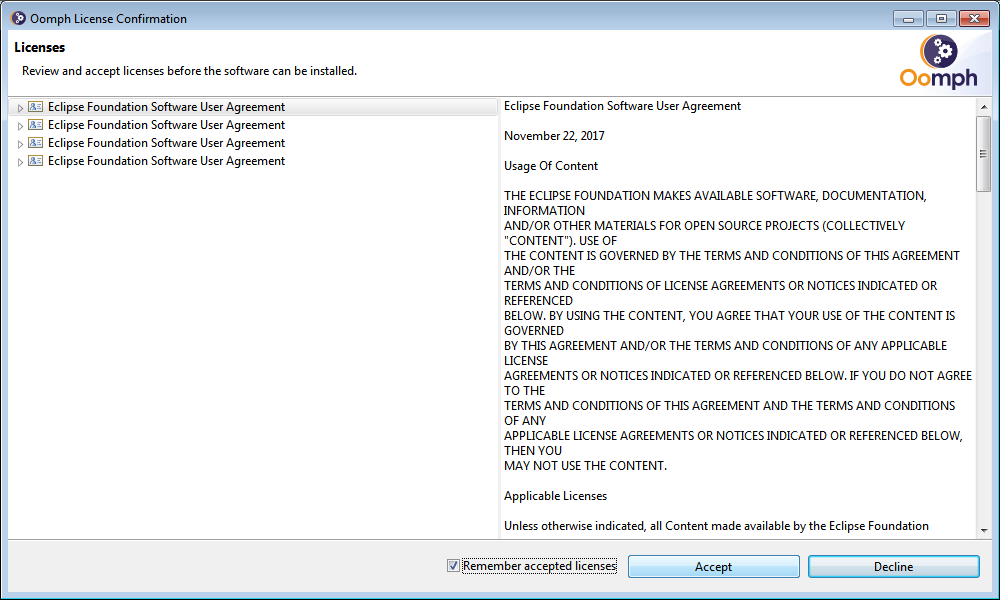Select the second Eclipse Foundation agreement text
The image size is (1000, 600).
[166, 125]
